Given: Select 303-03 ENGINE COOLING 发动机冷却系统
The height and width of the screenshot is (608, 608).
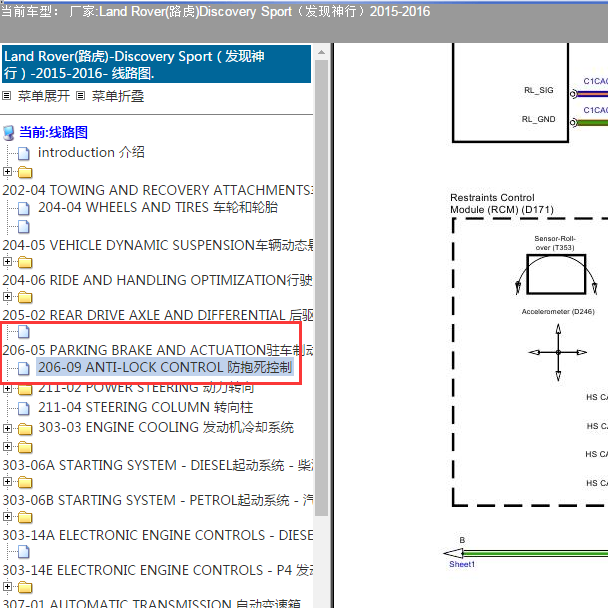Looking at the screenshot, I should [166, 427].
